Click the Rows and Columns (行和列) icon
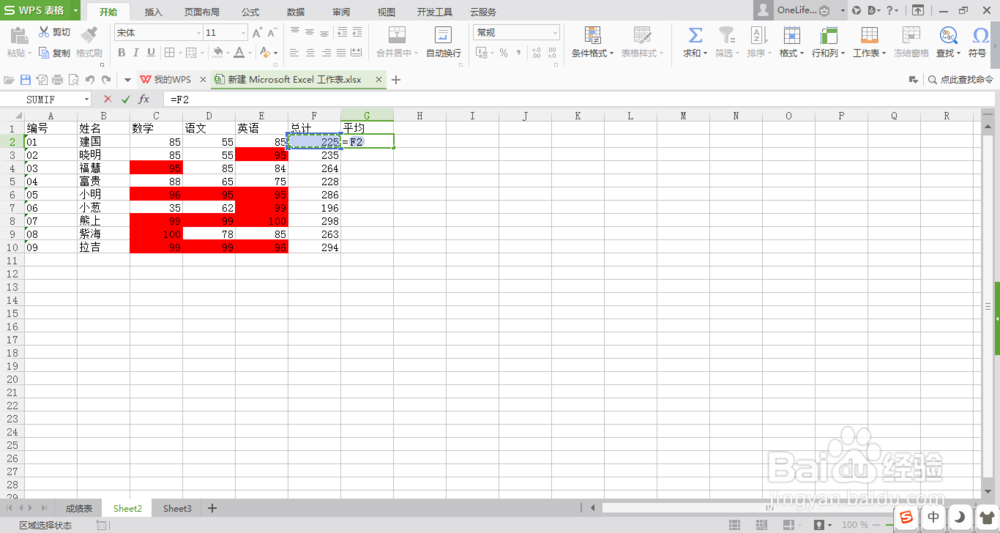This screenshot has height=533, width=1000. pos(828,35)
